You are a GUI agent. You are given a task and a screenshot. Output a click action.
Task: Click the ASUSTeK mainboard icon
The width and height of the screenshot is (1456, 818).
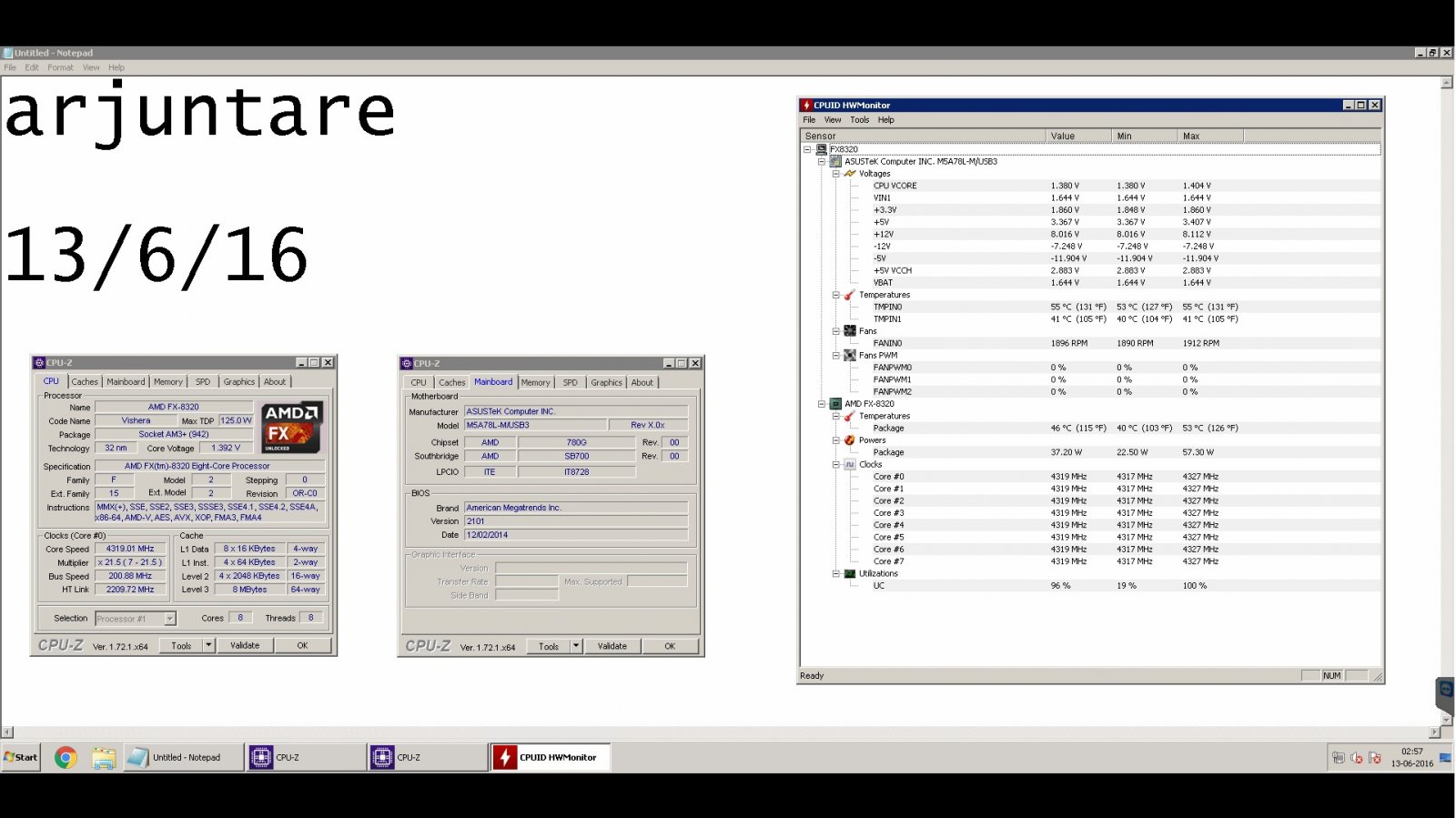click(x=835, y=161)
